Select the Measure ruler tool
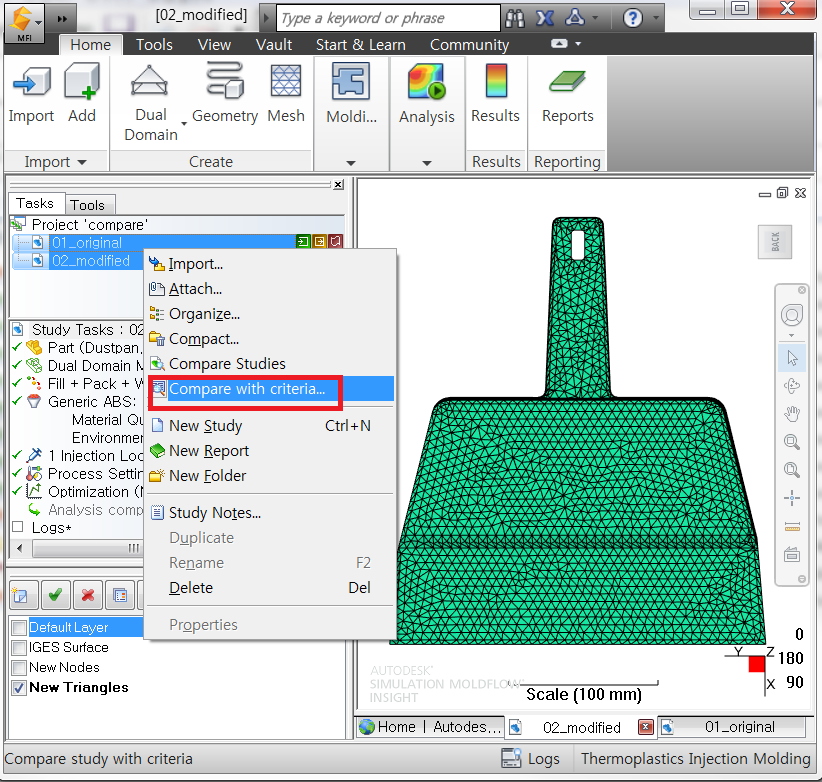The width and height of the screenshot is (822, 782). pos(792,526)
